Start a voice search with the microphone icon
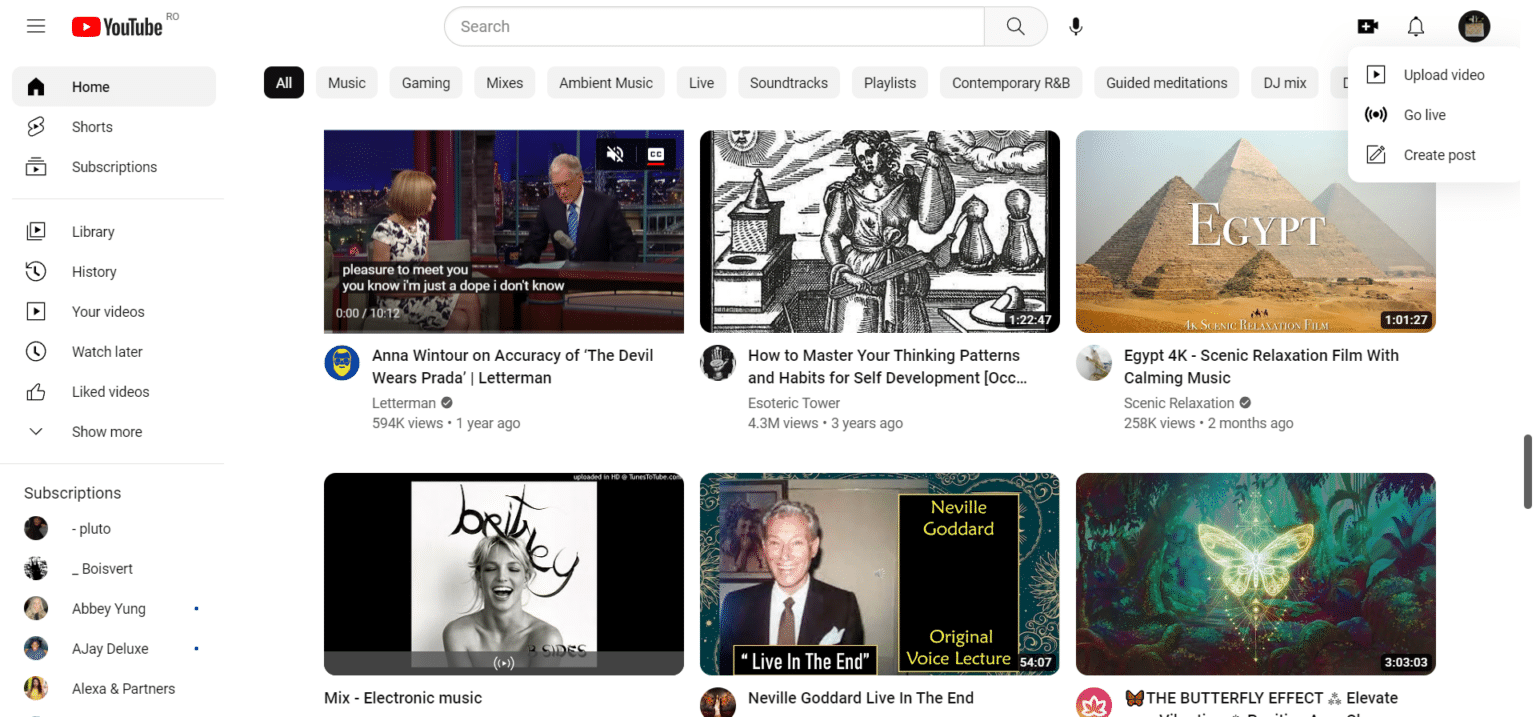The width and height of the screenshot is (1536, 717). click(x=1076, y=26)
